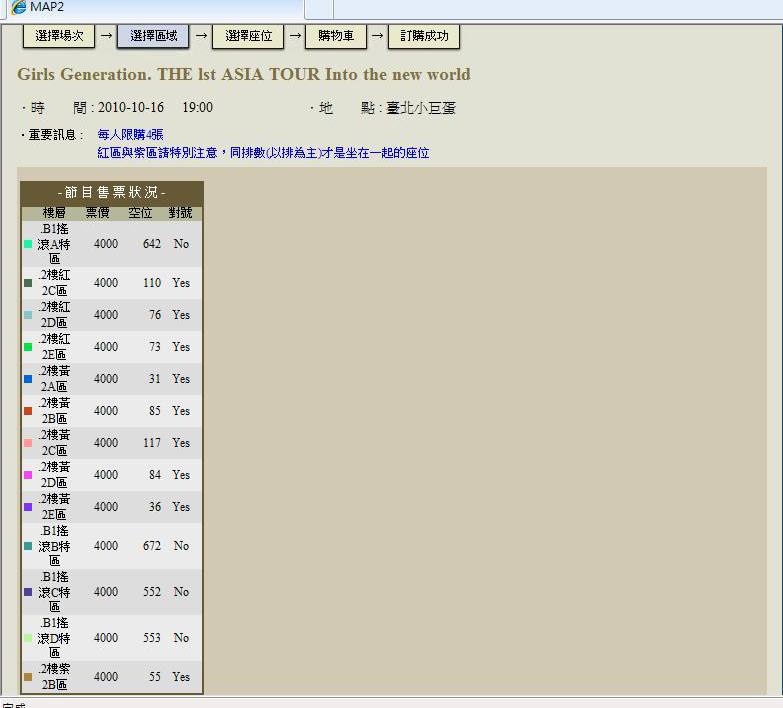Click the 85 vacancy count
Viewport: 783px width, 708px height.
[155, 410]
